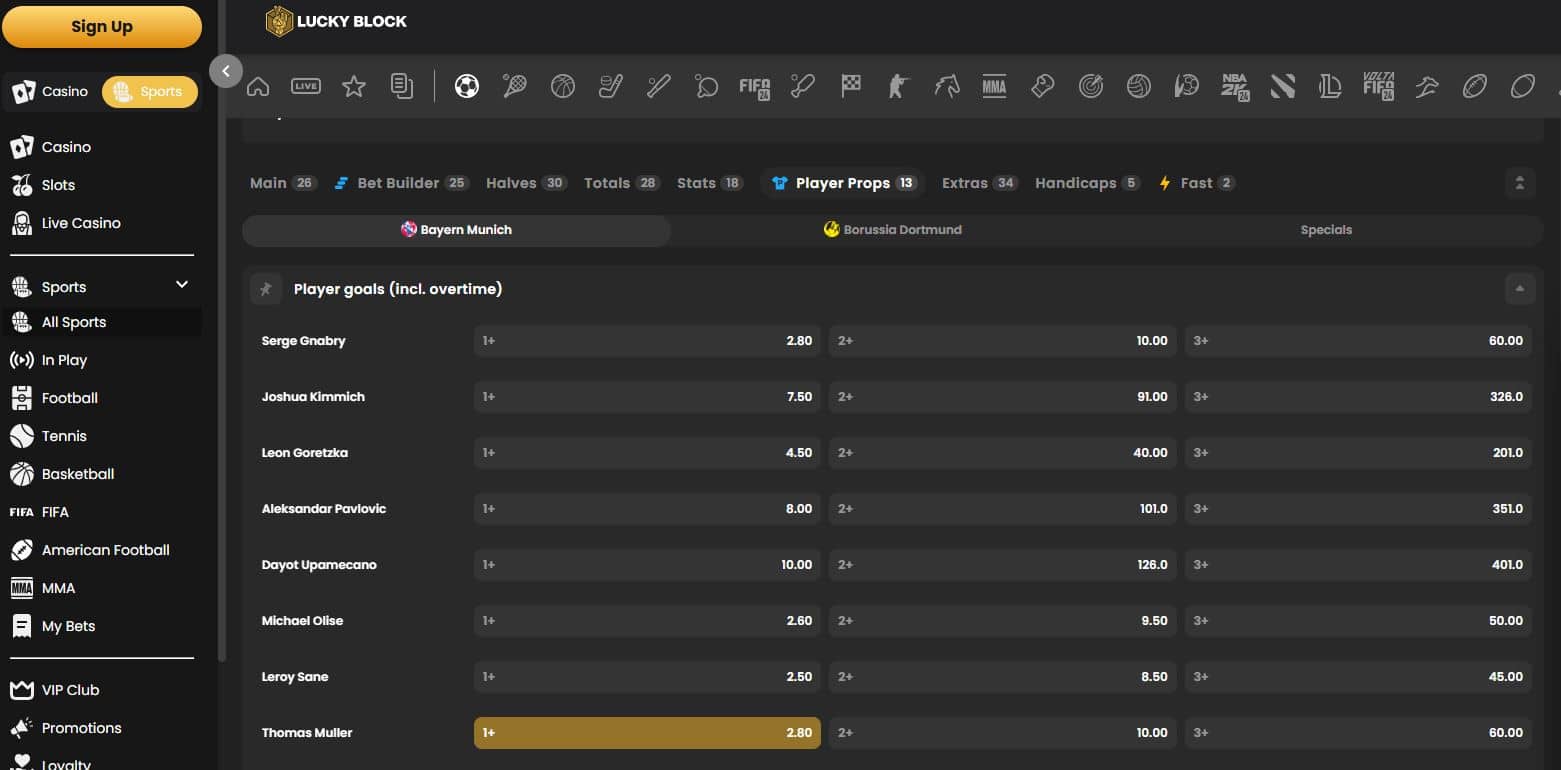Select Bayern Munich team tab
The width and height of the screenshot is (1561, 770).
456,230
